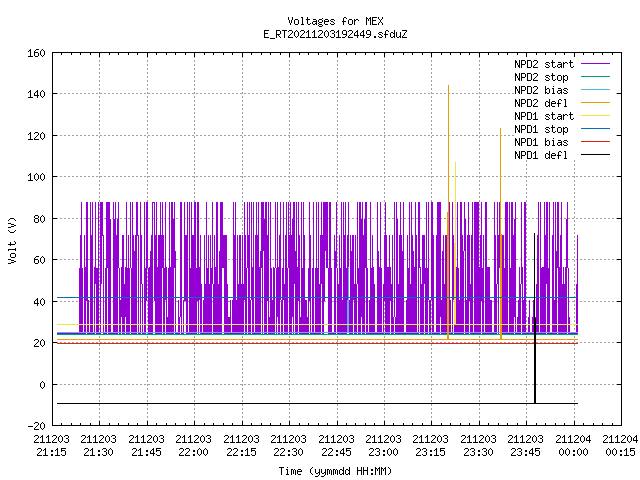Click the x-axis tick label 22:45
Image resolution: width=640 pixels, height=480 pixels.
tap(336, 452)
